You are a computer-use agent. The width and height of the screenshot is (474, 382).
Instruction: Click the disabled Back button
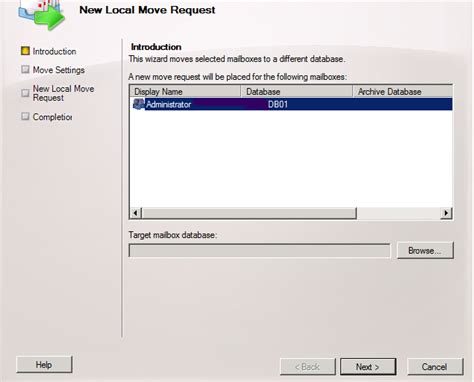tap(307, 367)
